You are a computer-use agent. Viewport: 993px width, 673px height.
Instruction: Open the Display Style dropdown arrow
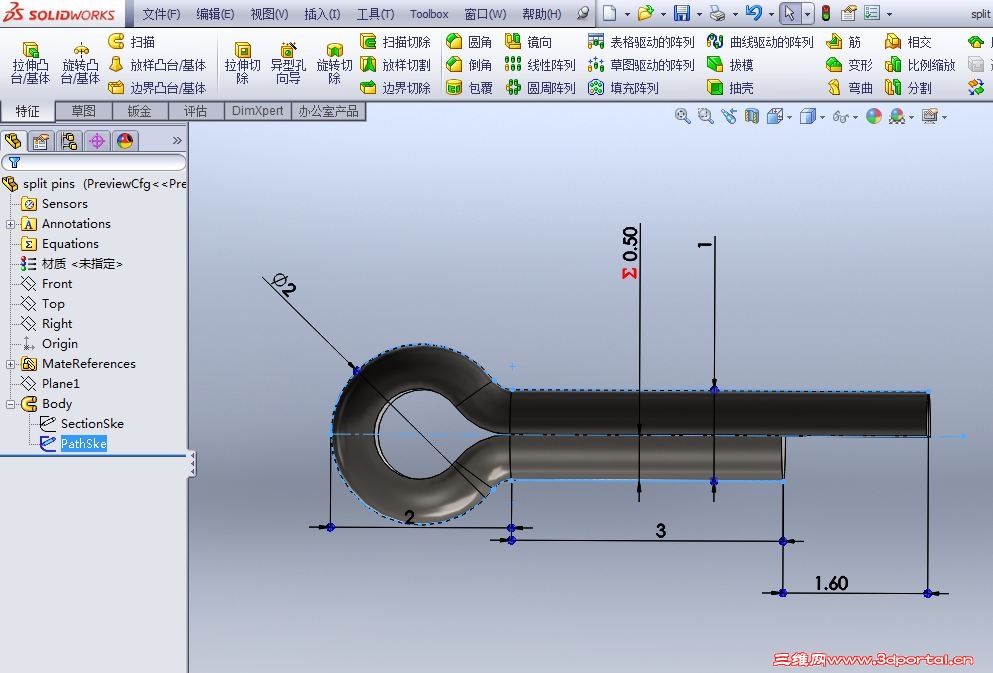[822, 117]
